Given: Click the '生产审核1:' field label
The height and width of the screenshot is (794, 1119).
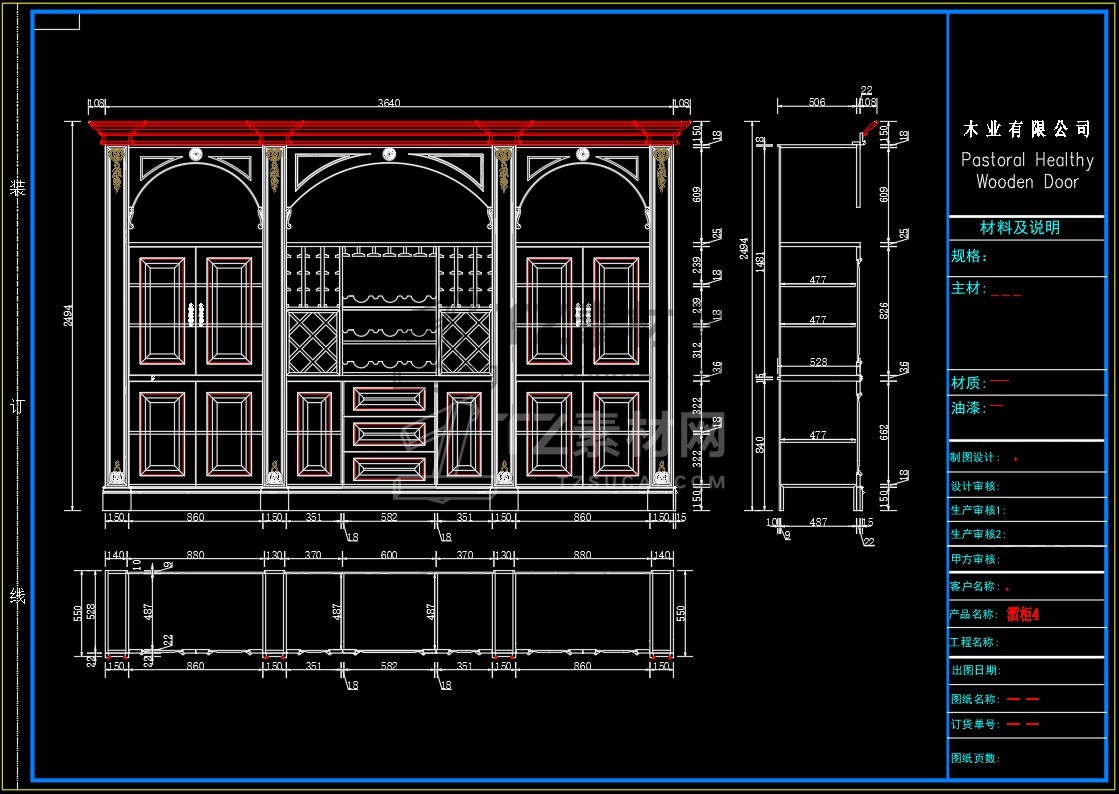Looking at the screenshot, I should (978, 510).
